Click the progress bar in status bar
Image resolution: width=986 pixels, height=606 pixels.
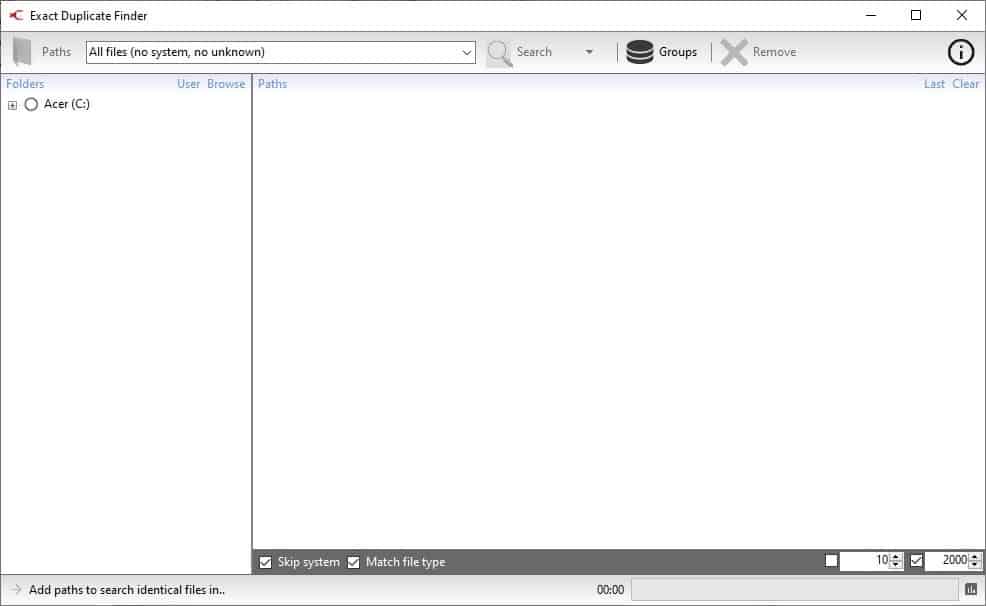coord(795,590)
